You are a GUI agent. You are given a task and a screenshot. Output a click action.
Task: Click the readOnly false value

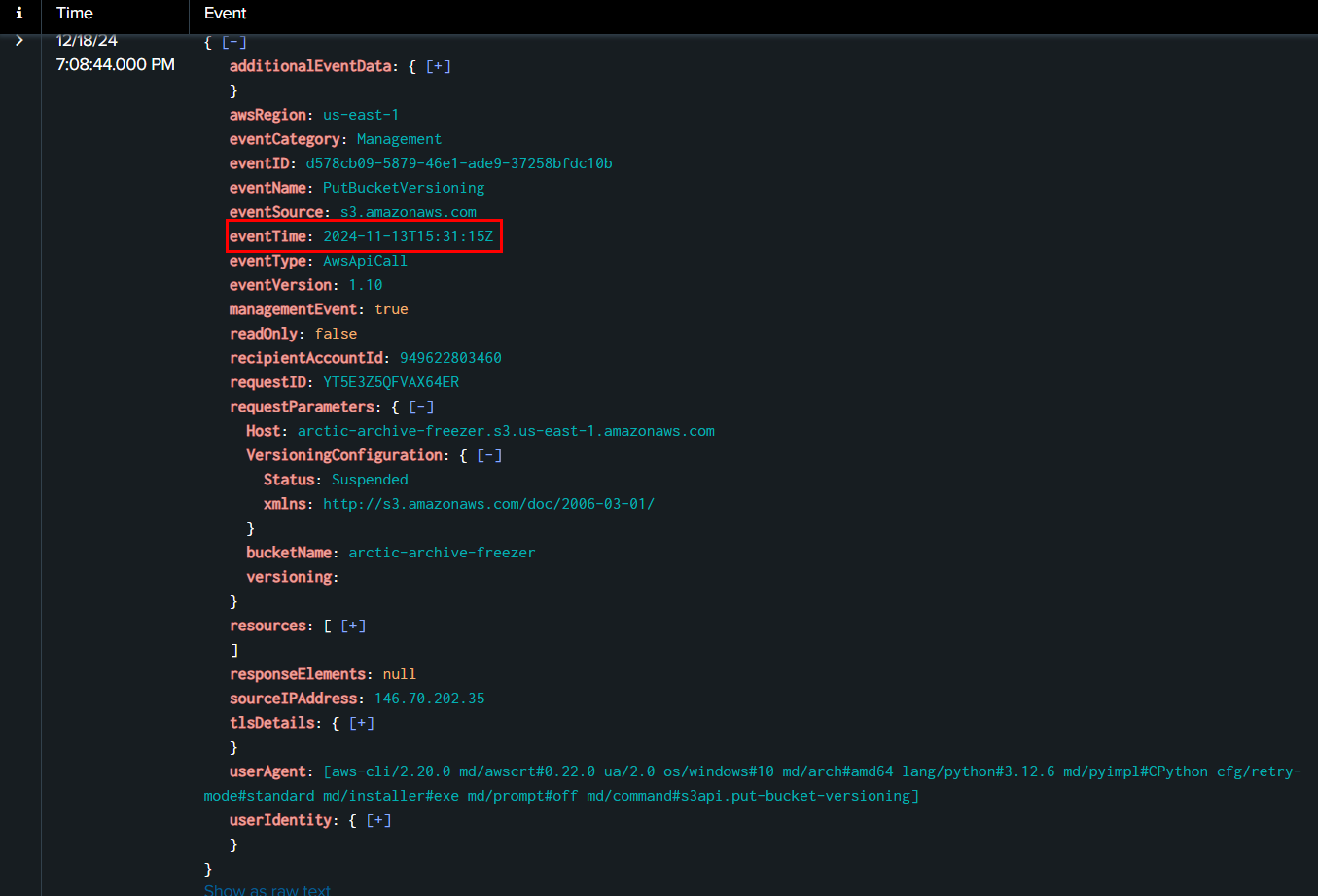336,333
